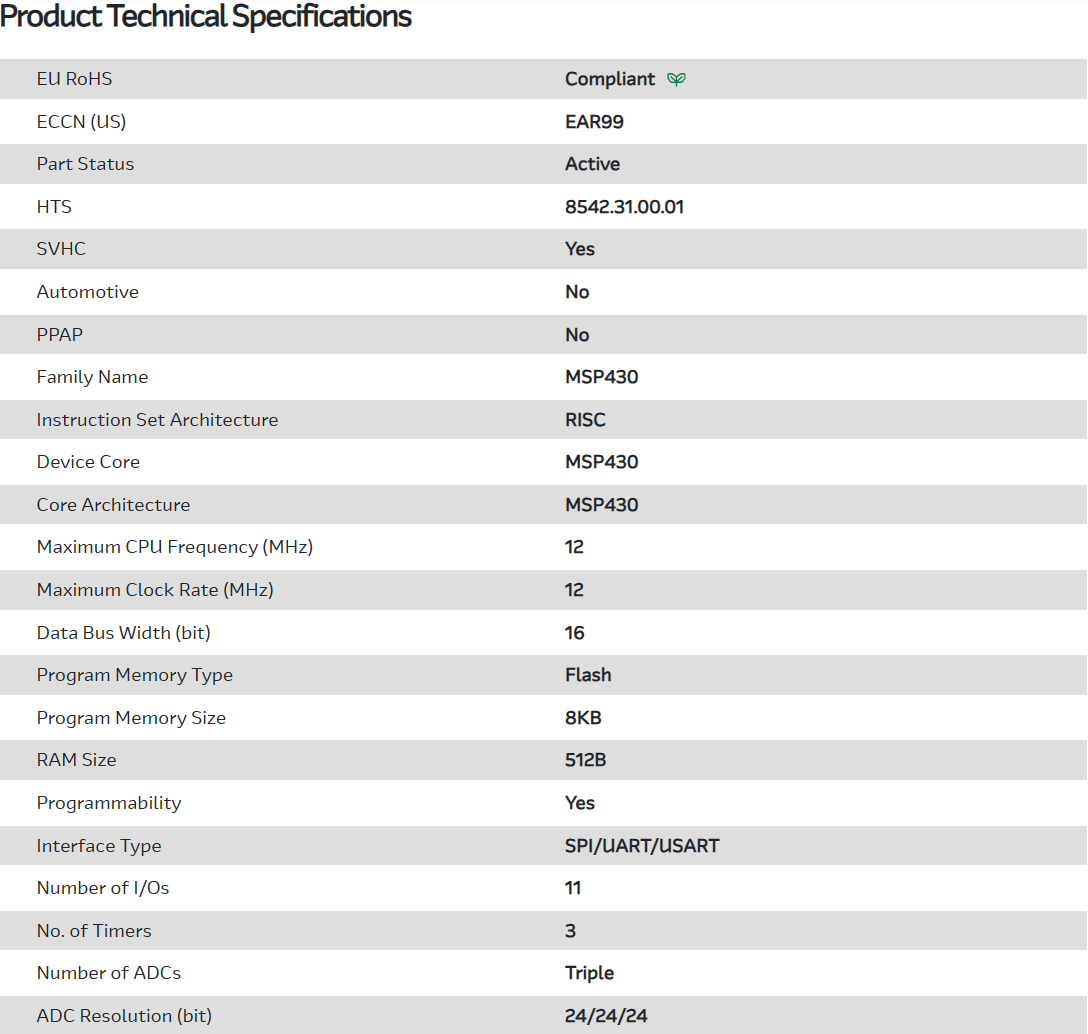Viewport: 1088px width, 1034px height.
Task: Click the EAR99 ECCN value
Action: pos(594,122)
